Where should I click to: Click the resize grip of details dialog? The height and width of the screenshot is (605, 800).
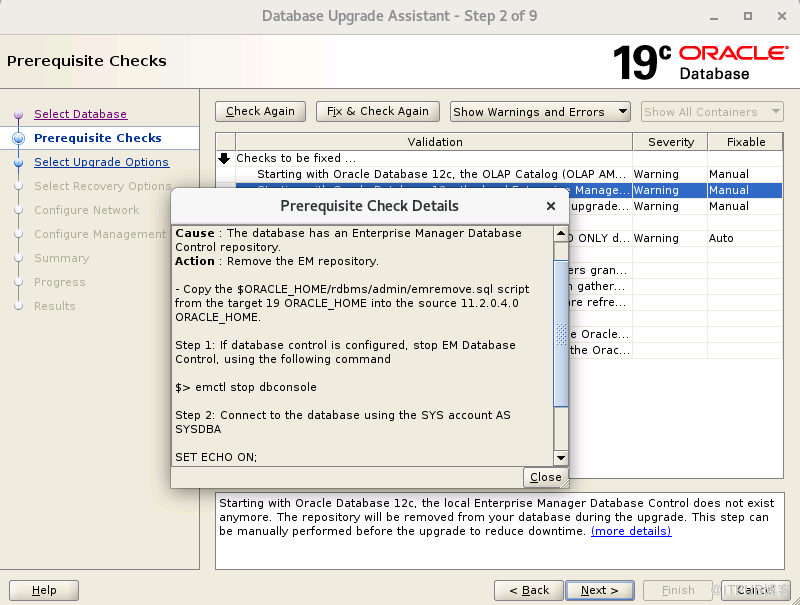[564, 484]
